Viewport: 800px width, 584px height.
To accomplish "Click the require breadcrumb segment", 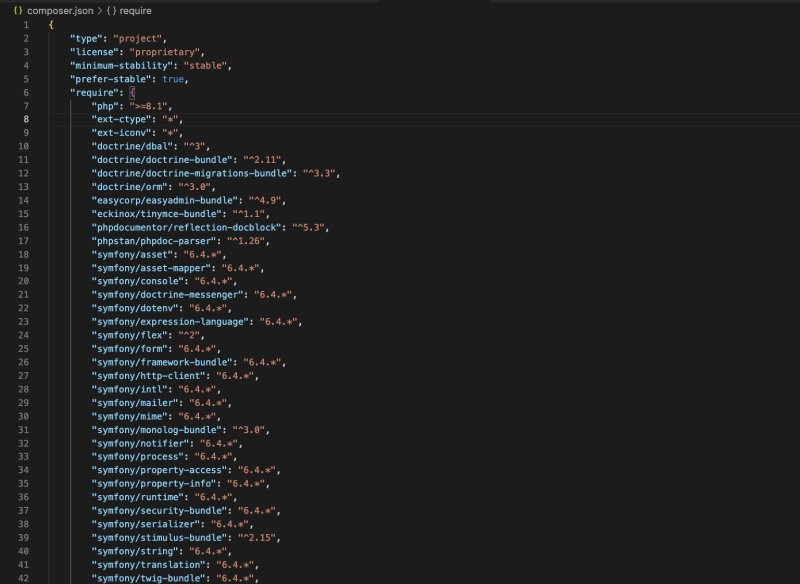I will tap(135, 11).
